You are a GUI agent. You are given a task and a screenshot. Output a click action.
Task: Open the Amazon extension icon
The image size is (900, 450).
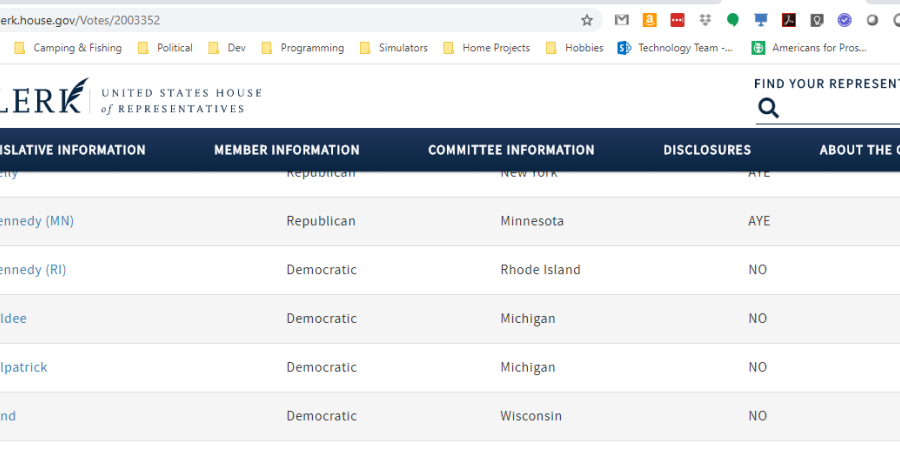[x=649, y=21]
